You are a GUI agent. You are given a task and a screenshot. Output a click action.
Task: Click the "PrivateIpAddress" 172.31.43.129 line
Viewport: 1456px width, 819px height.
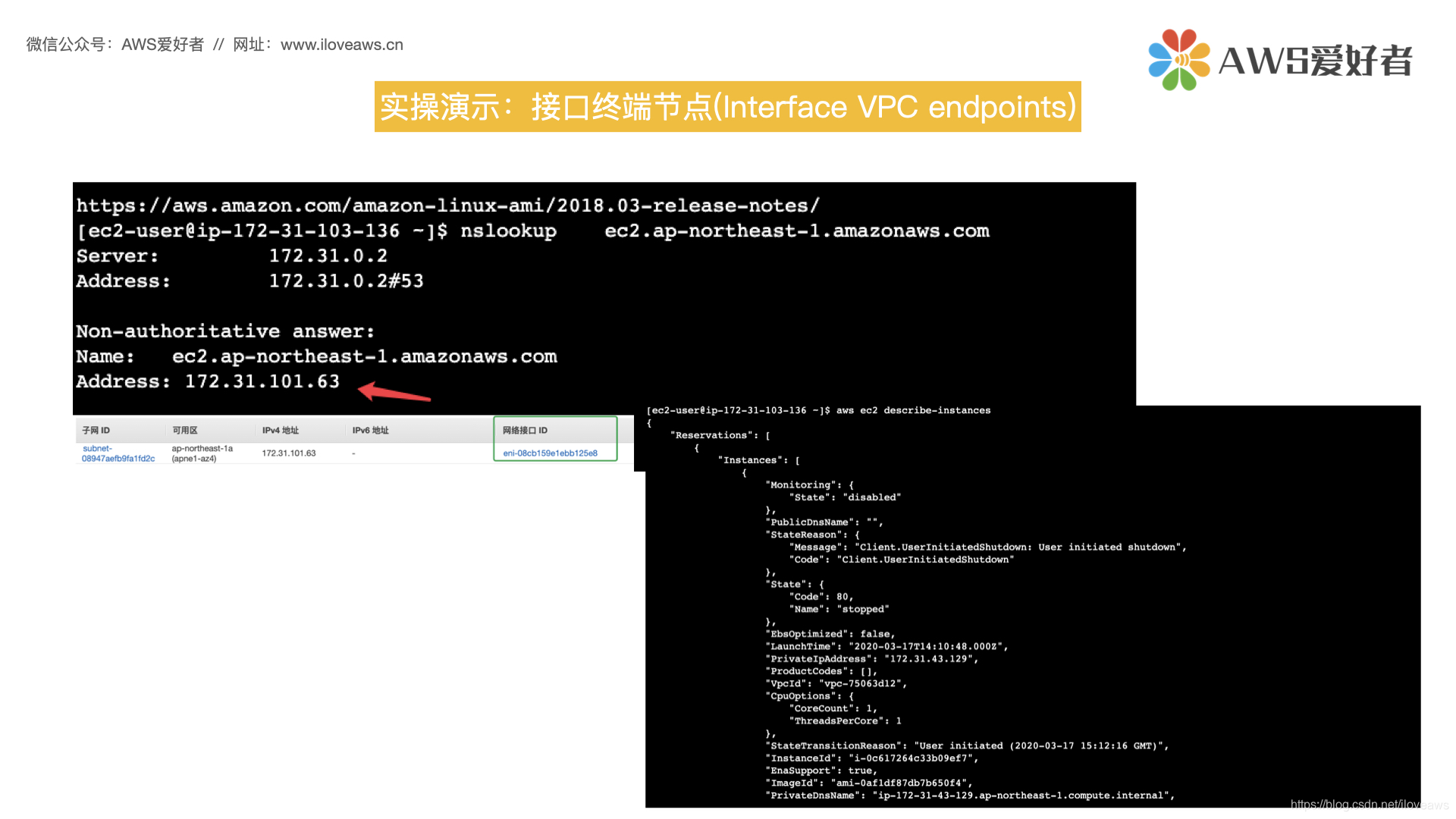pos(872,659)
